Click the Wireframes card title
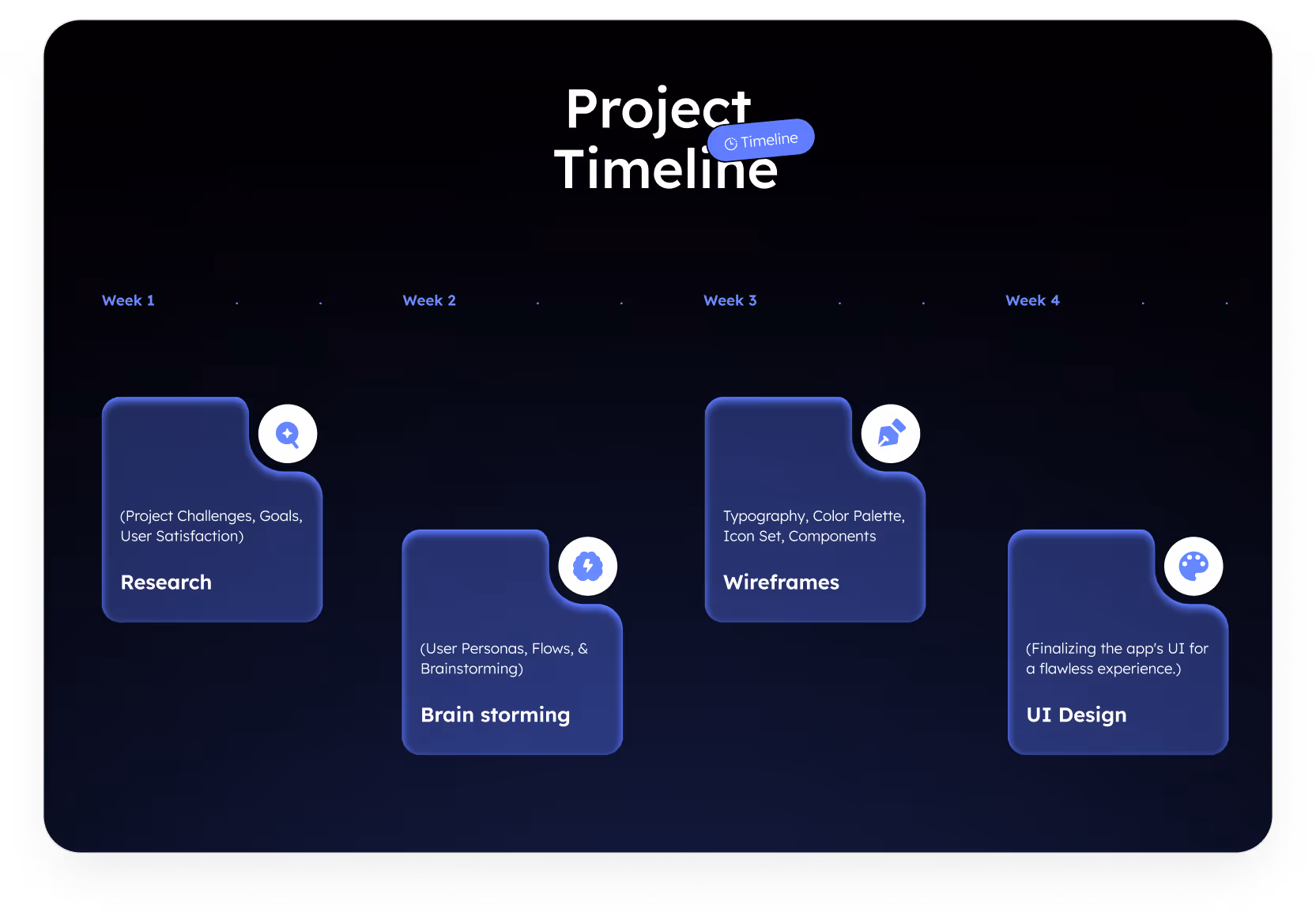The width and height of the screenshot is (1316, 920). coord(781,583)
